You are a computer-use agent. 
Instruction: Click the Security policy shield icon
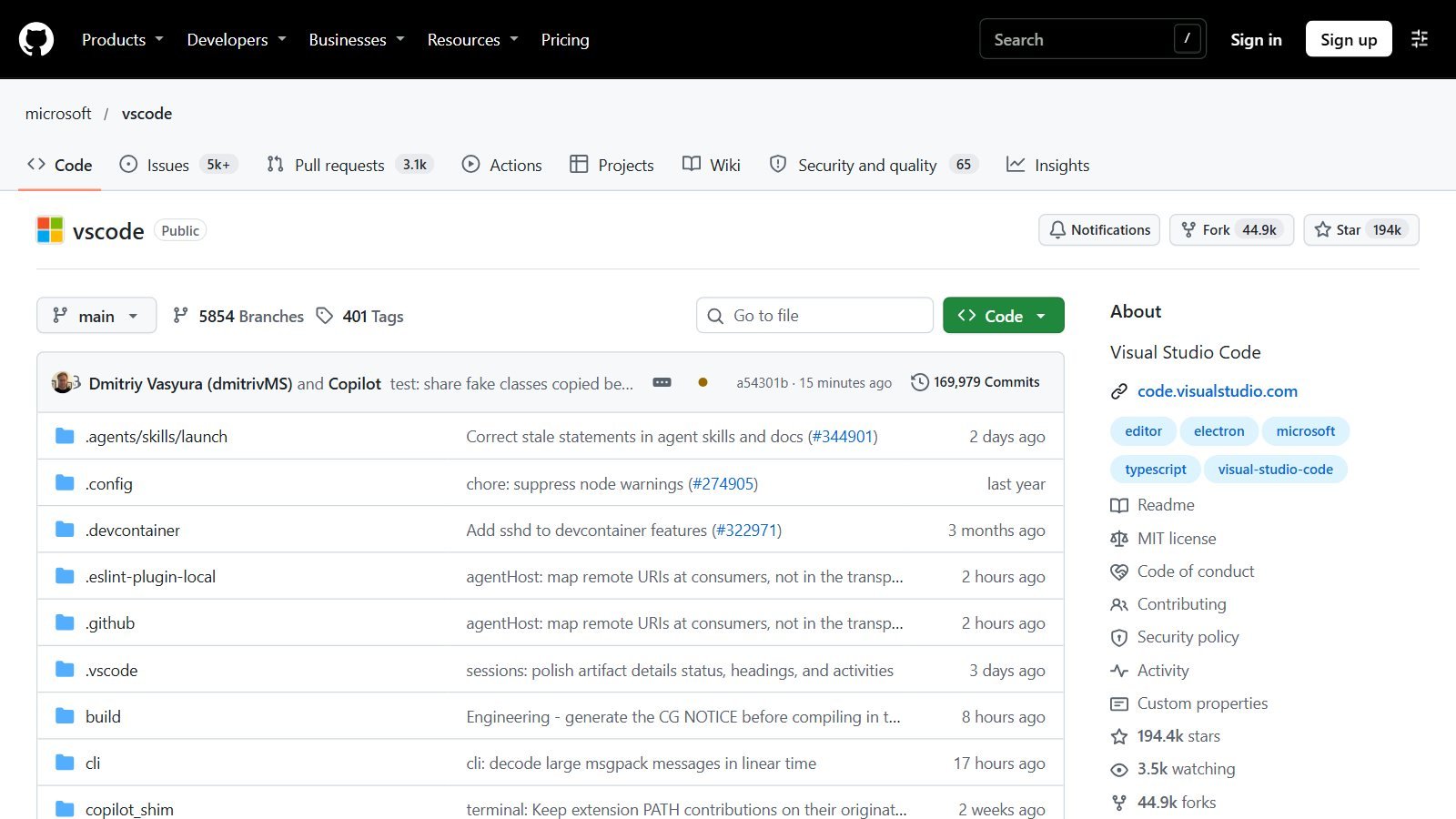(1119, 637)
